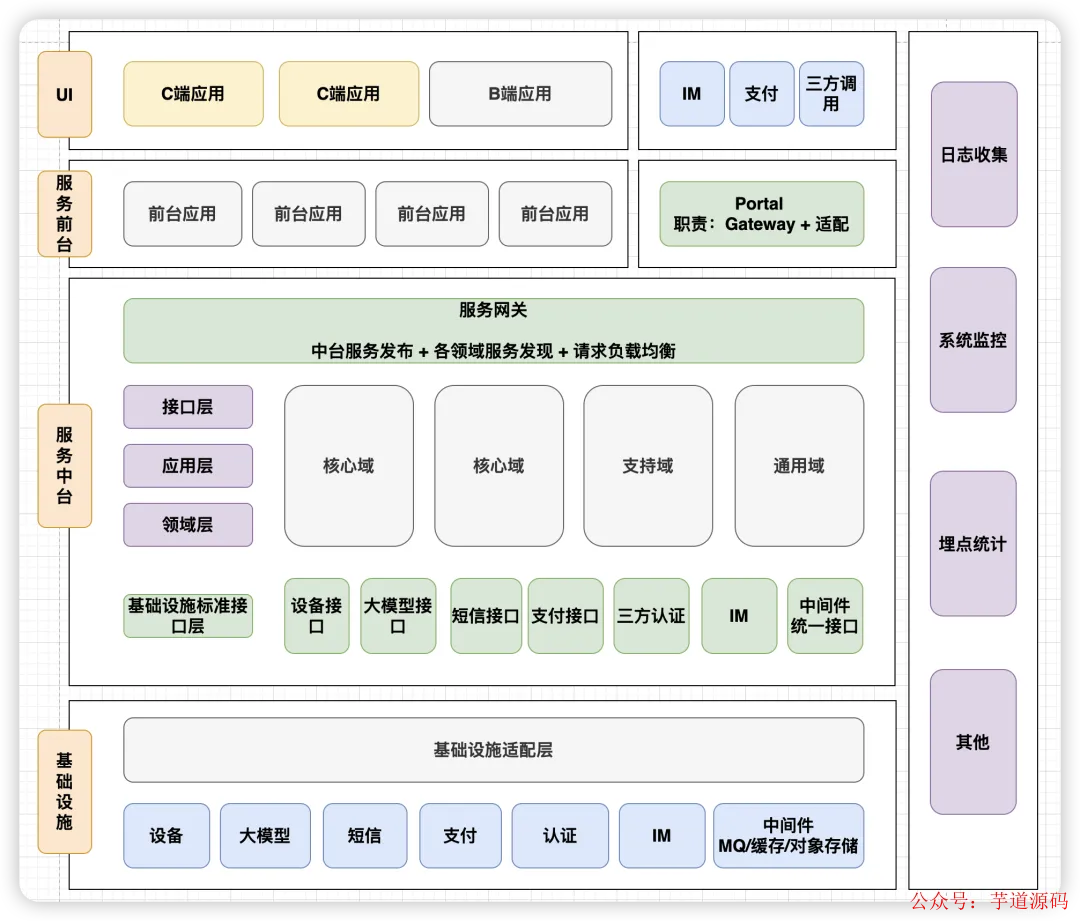Select the 三方调用 blue box
This screenshot has height=921, width=1080.
831,94
